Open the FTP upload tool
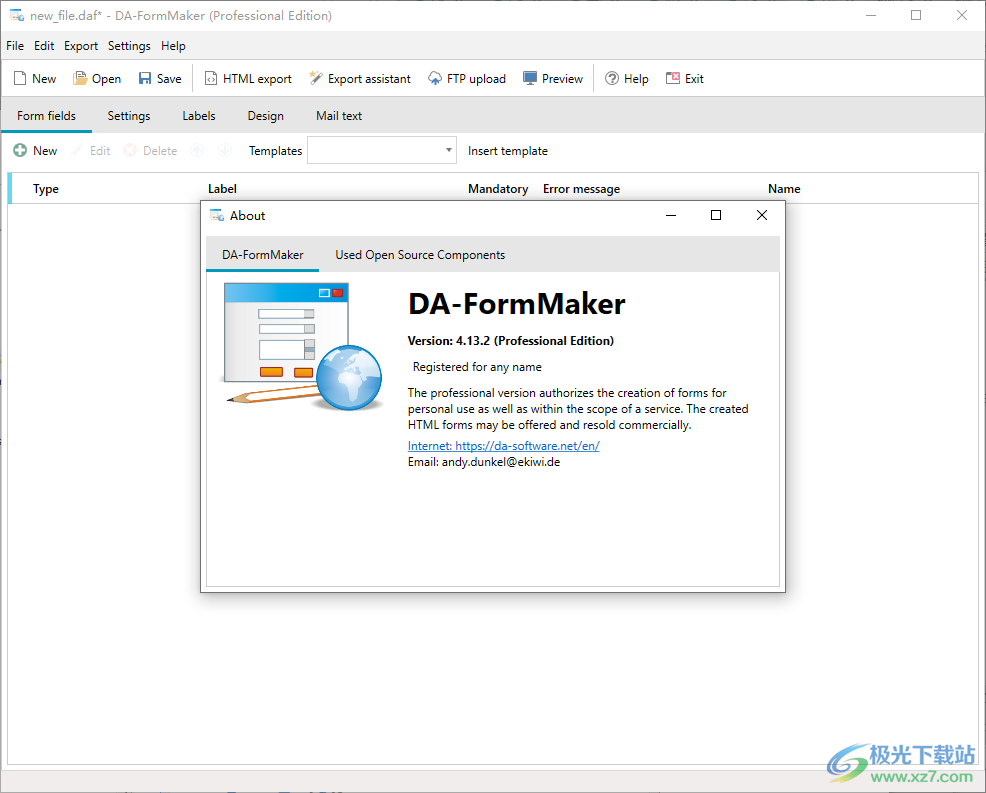986x793 pixels. (466, 78)
